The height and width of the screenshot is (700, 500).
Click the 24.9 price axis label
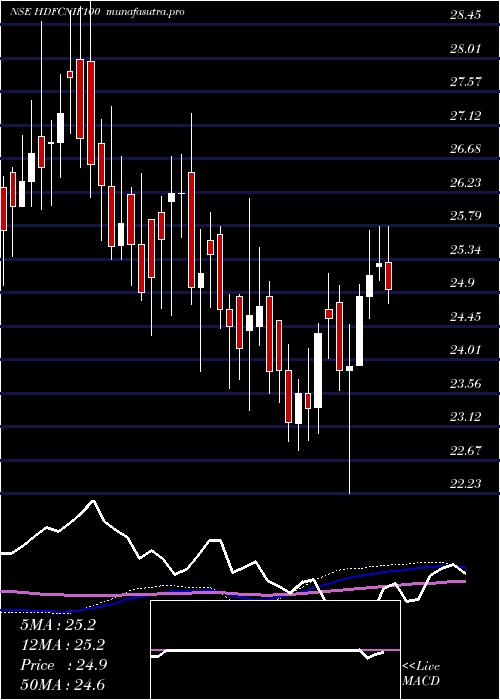pyautogui.click(x=462, y=283)
